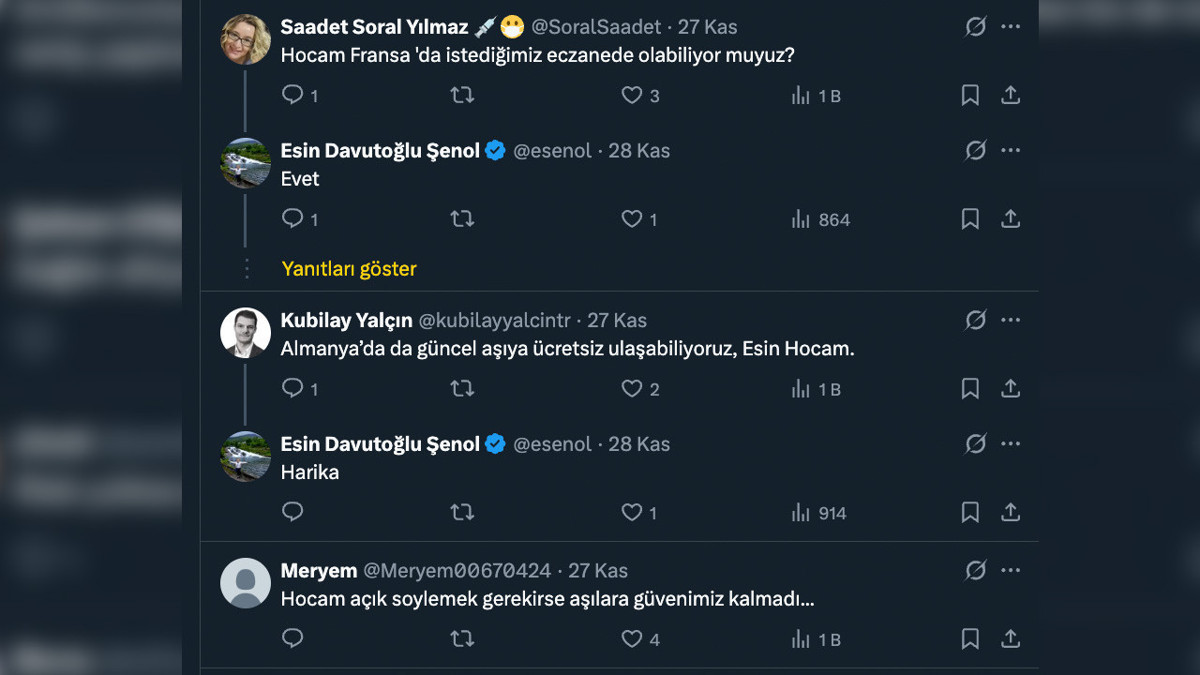Open three-dot menu on Saadet's tweet
Screen dimensions: 1200x675
tap(1011, 26)
